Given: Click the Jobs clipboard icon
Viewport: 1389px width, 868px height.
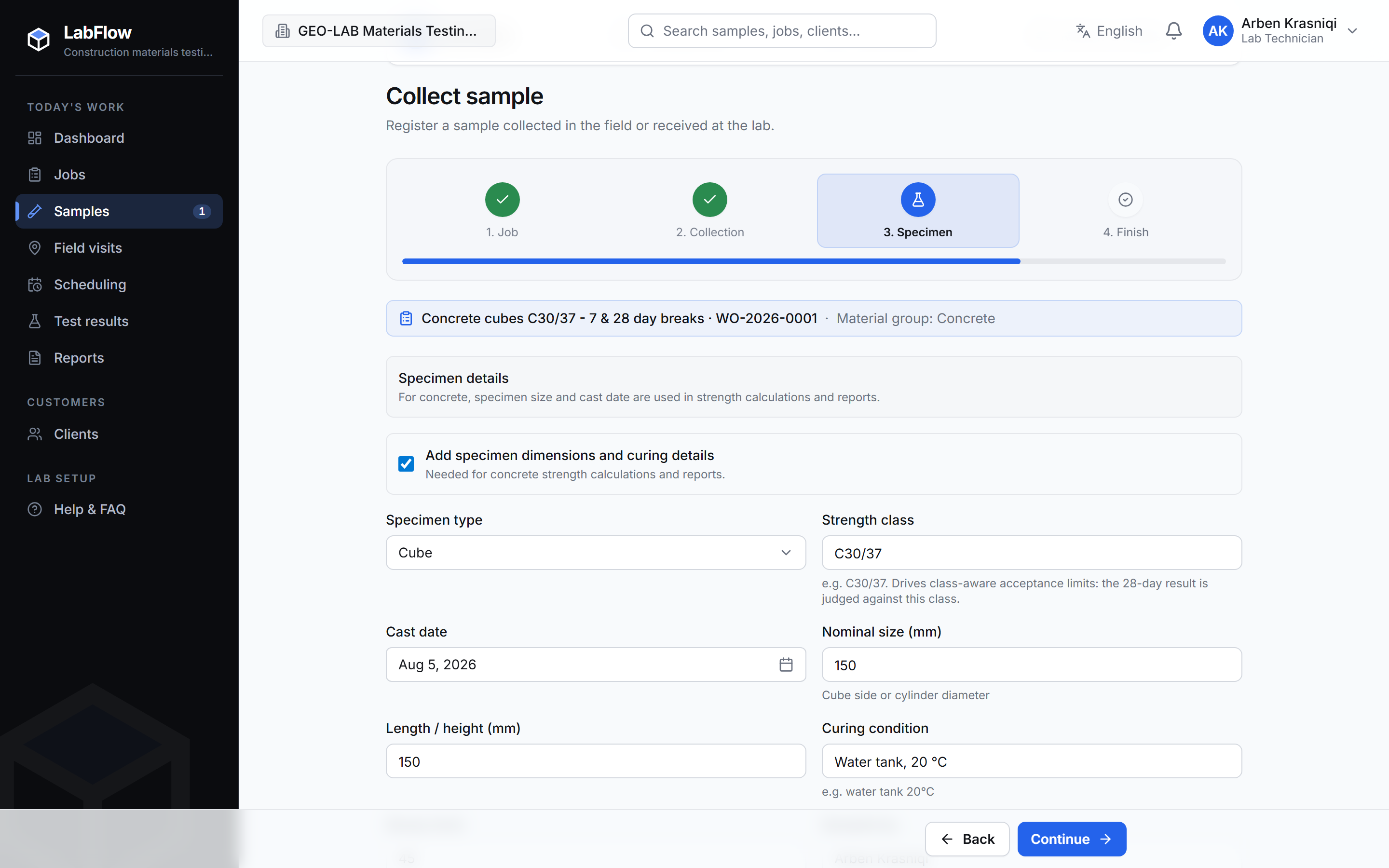Looking at the screenshot, I should click(x=35, y=175).
